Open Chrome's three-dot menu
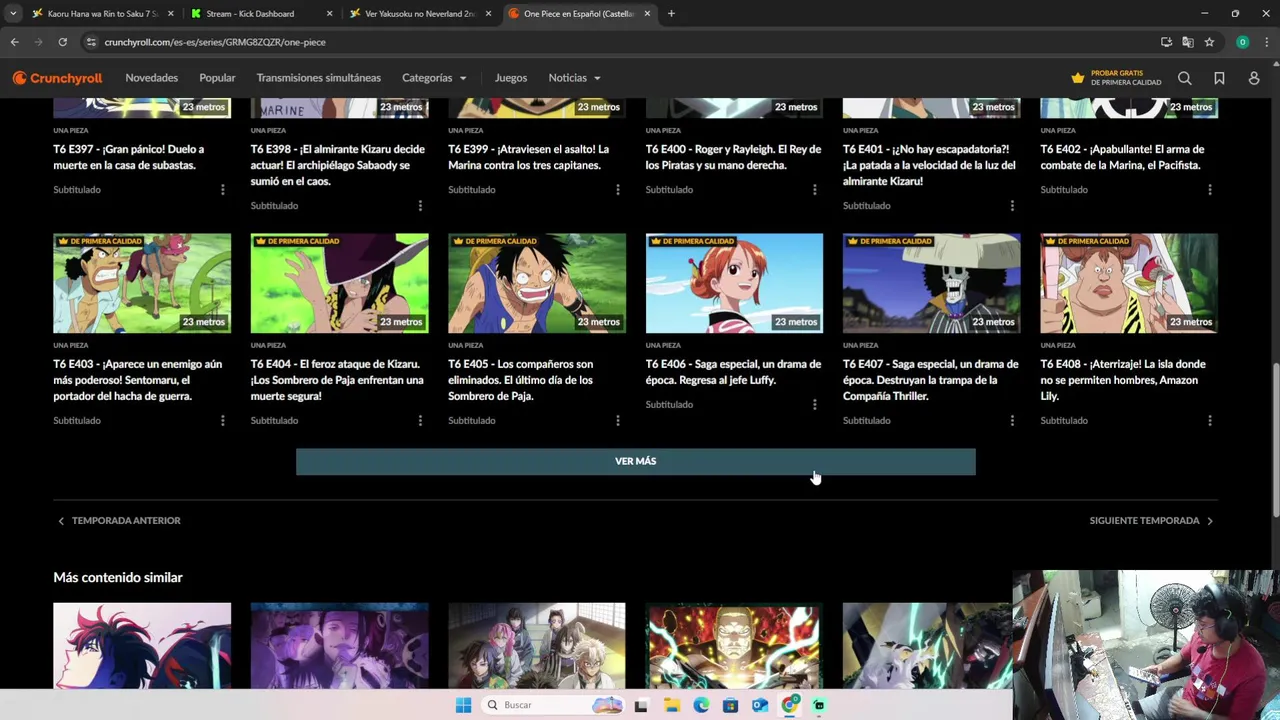 click(x=1266, y=42)
